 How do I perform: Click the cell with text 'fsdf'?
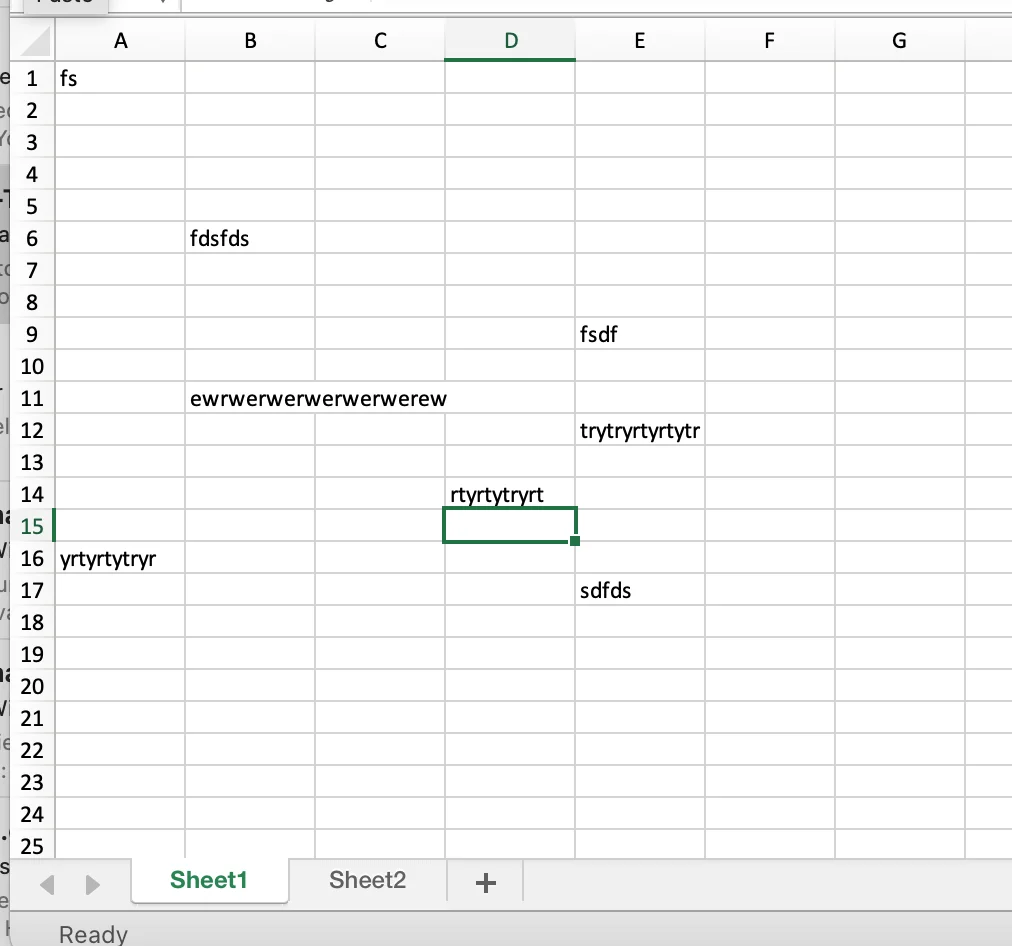pyautogui.click(x=639, y=334)
